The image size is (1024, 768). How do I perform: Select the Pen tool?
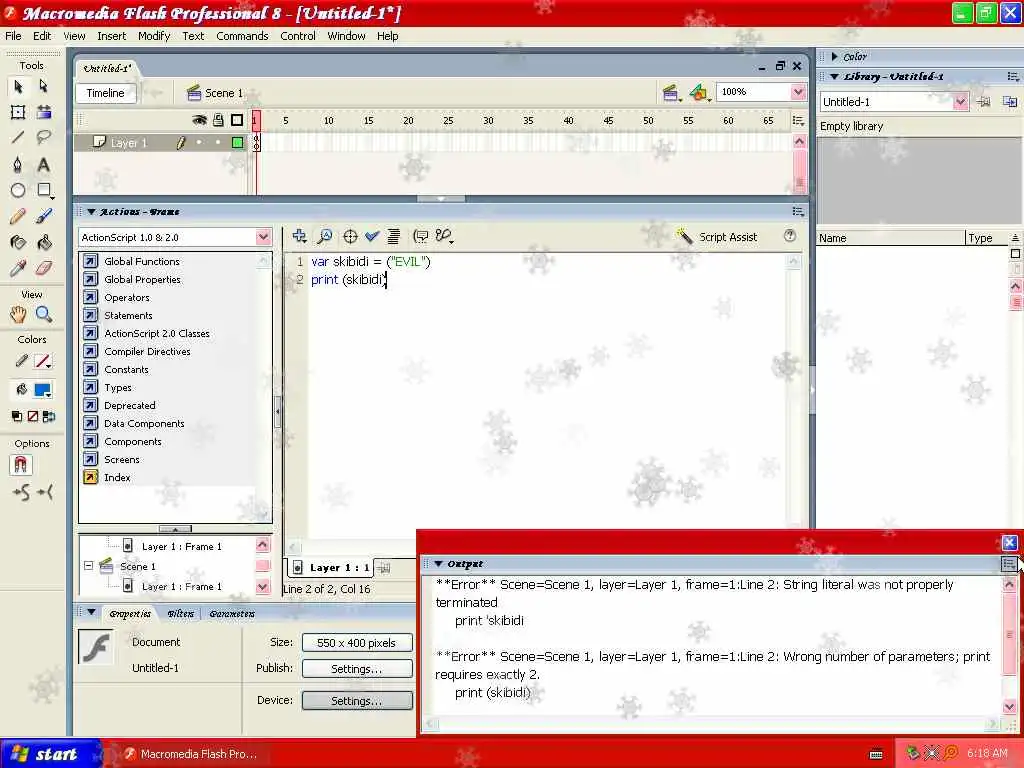click(x=18, y=164)
